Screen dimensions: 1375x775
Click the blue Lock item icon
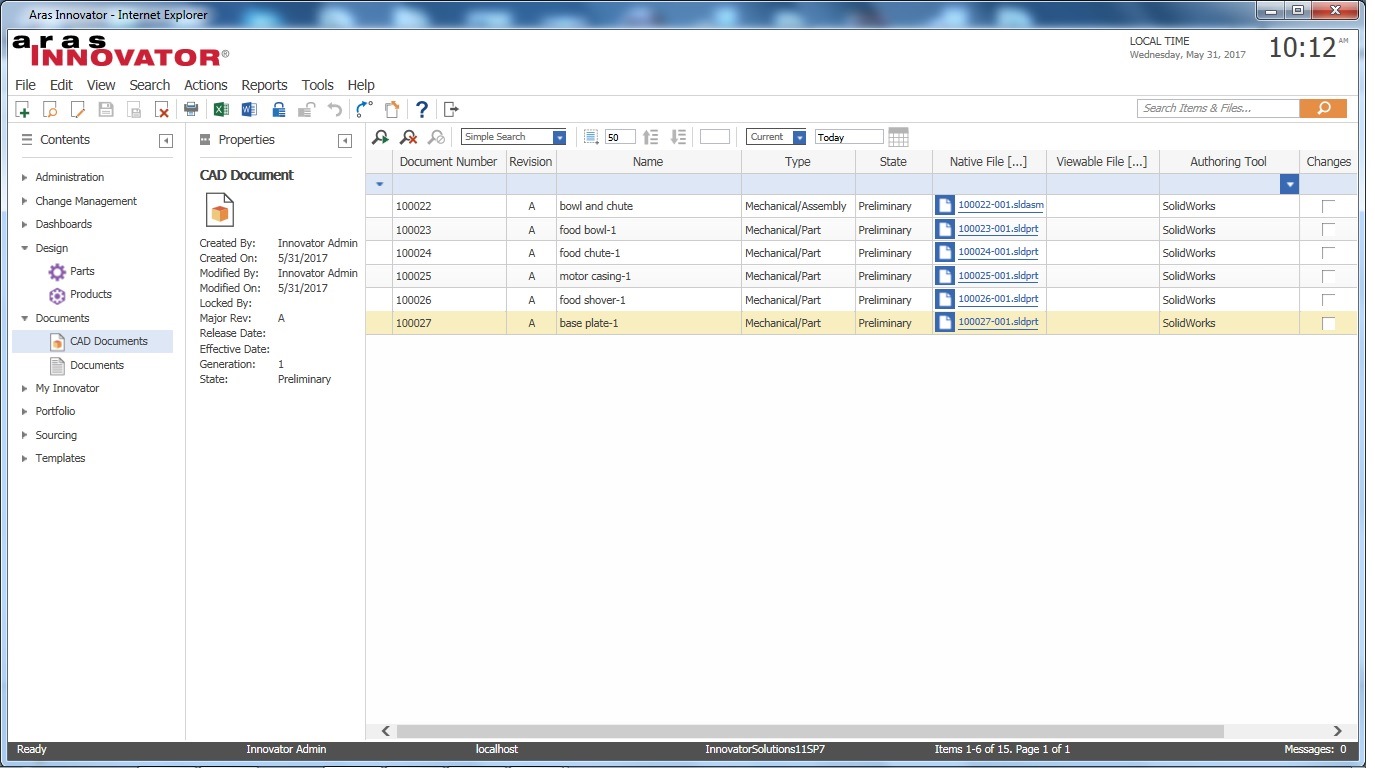coord(279,109)
